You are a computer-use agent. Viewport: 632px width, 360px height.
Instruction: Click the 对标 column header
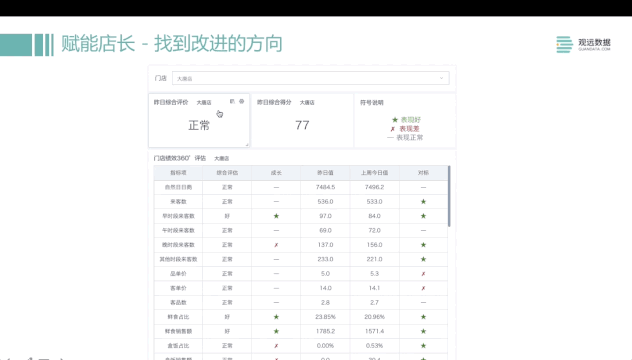click(x=423, y=173)
